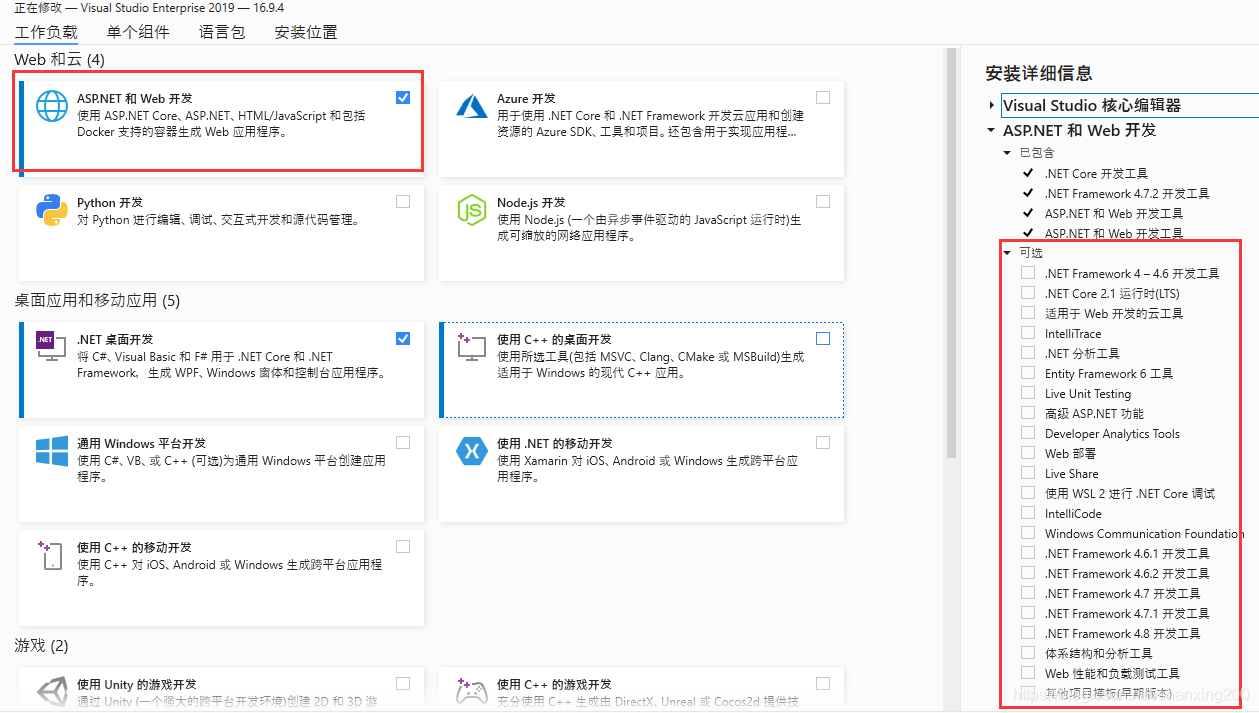Check .NET Framework 4.6.2 开发工具 checkbox

coord(1028,573)
